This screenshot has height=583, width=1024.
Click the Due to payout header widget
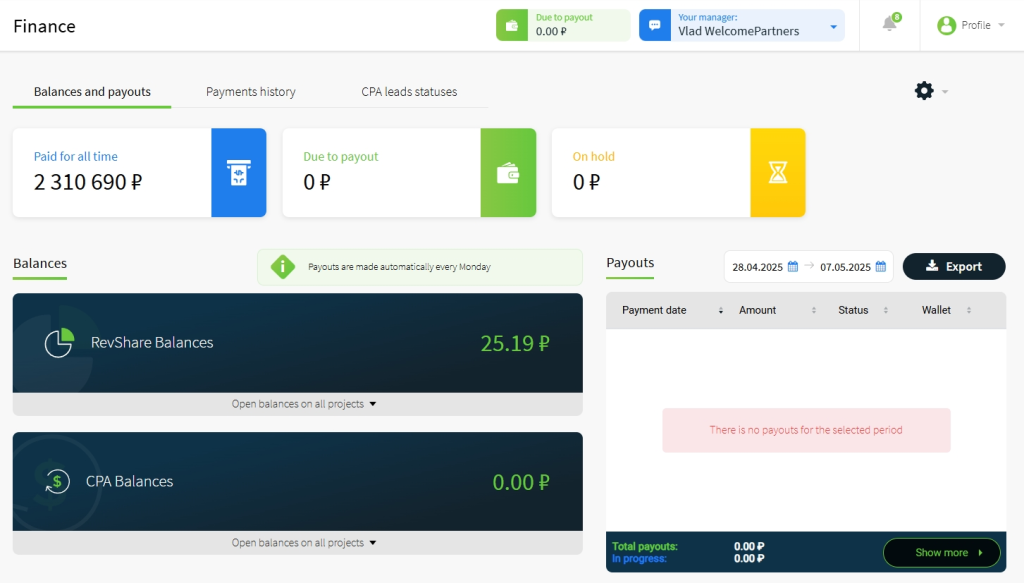563,25
